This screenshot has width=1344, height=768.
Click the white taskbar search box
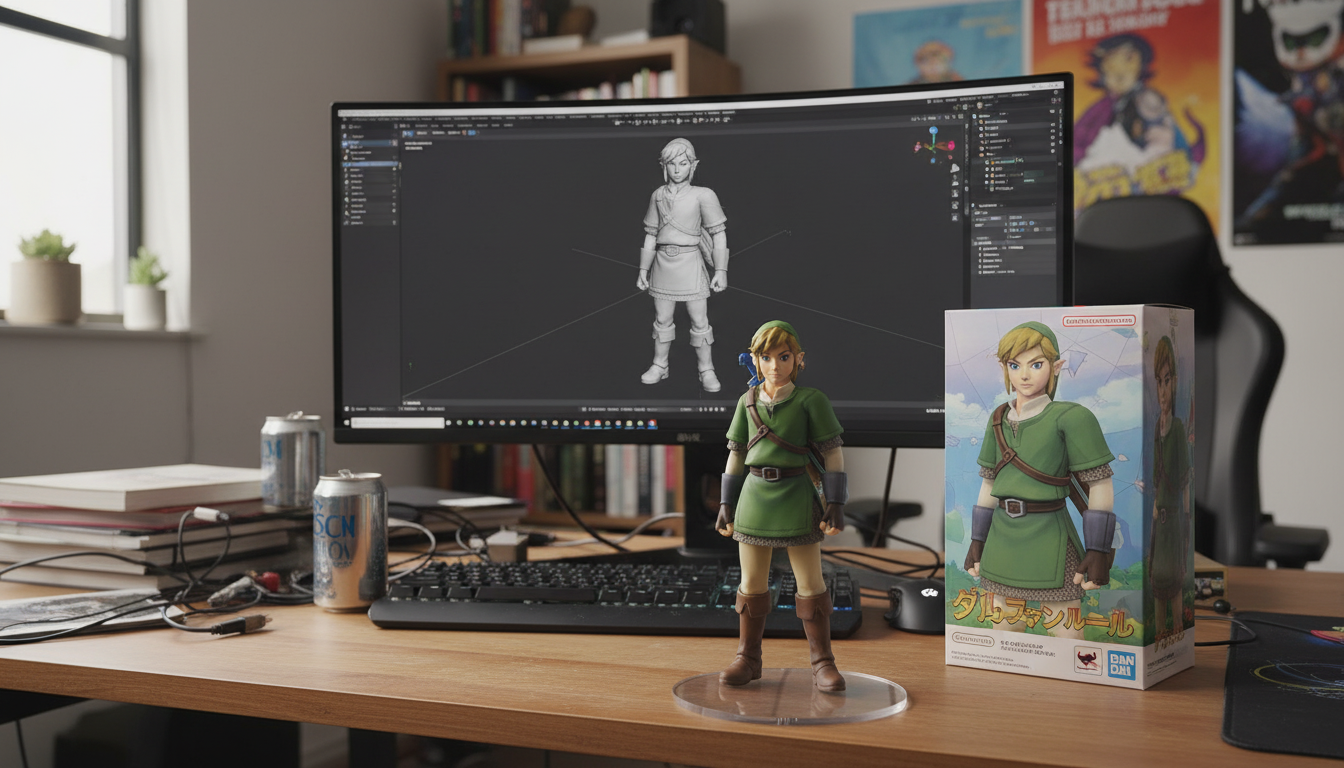click(398, 423)
